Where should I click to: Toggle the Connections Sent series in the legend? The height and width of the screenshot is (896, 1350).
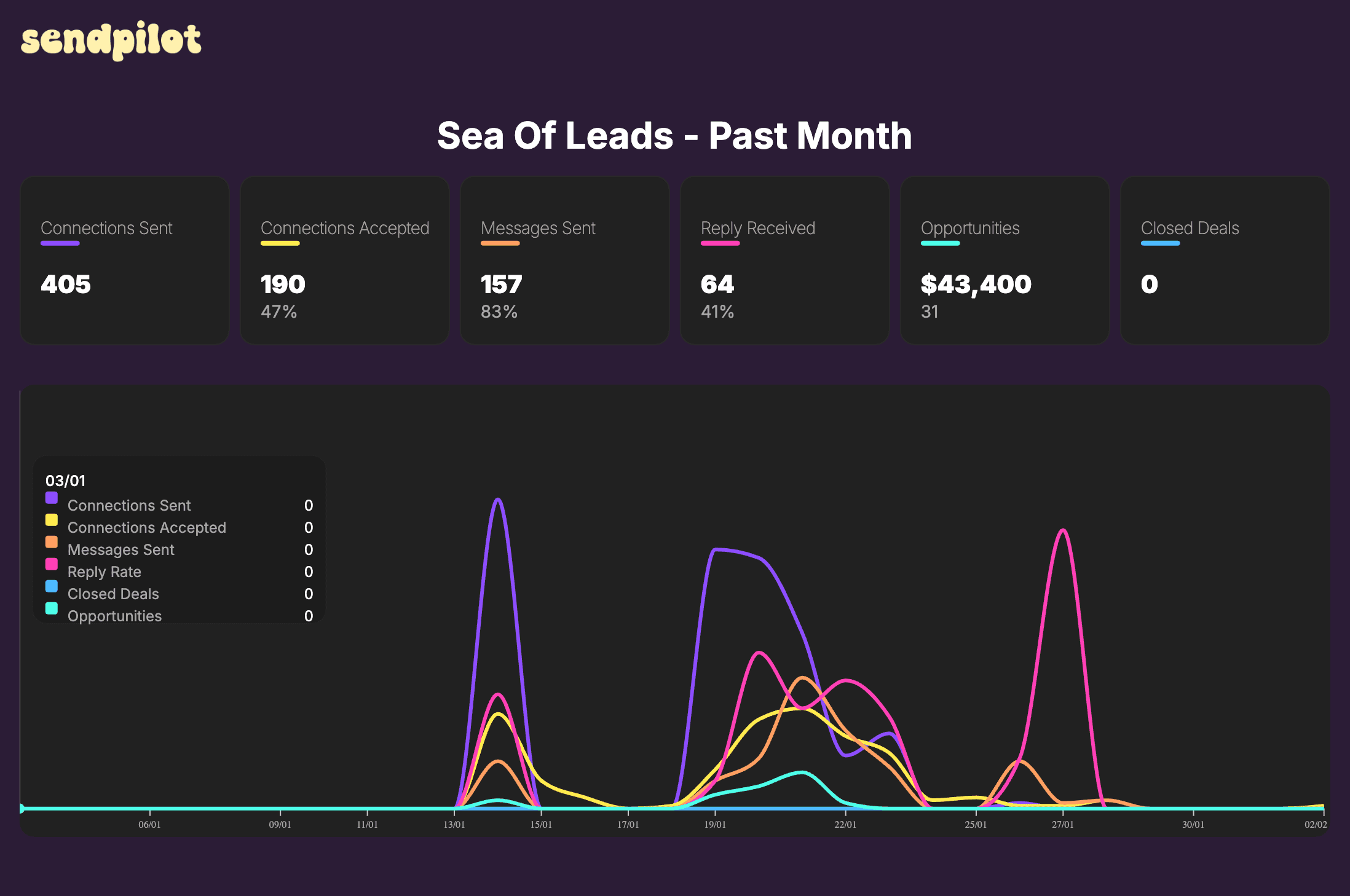(129, 505)
